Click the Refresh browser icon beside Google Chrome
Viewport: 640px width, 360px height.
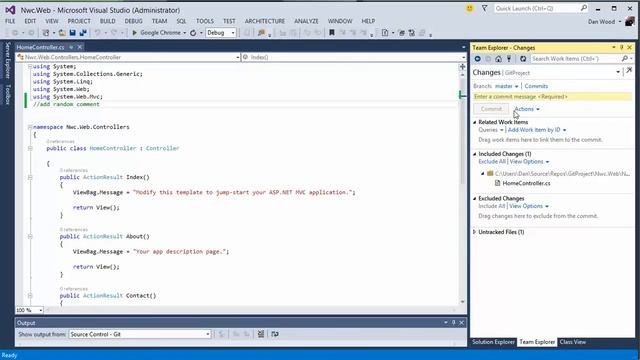(x=193, y=33)
